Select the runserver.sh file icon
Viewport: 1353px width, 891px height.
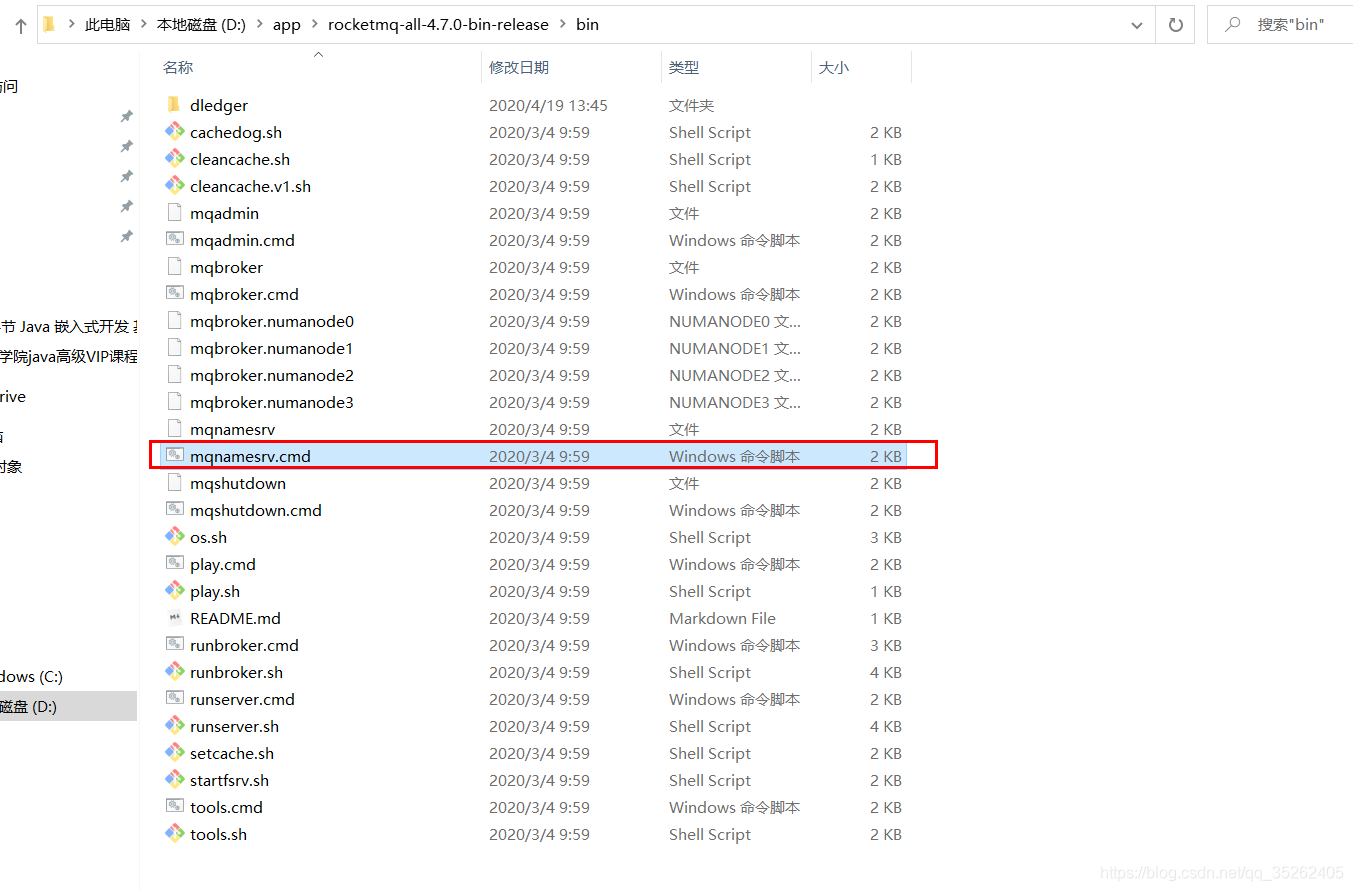pos(174,726)
